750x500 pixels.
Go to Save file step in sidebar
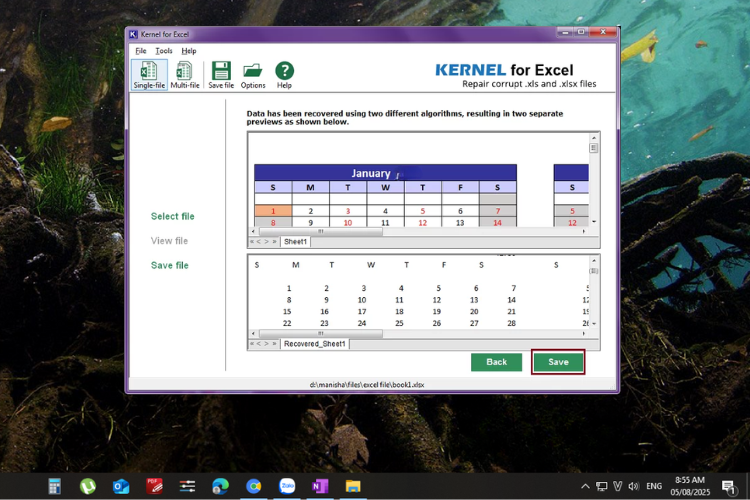click(169, 266)
